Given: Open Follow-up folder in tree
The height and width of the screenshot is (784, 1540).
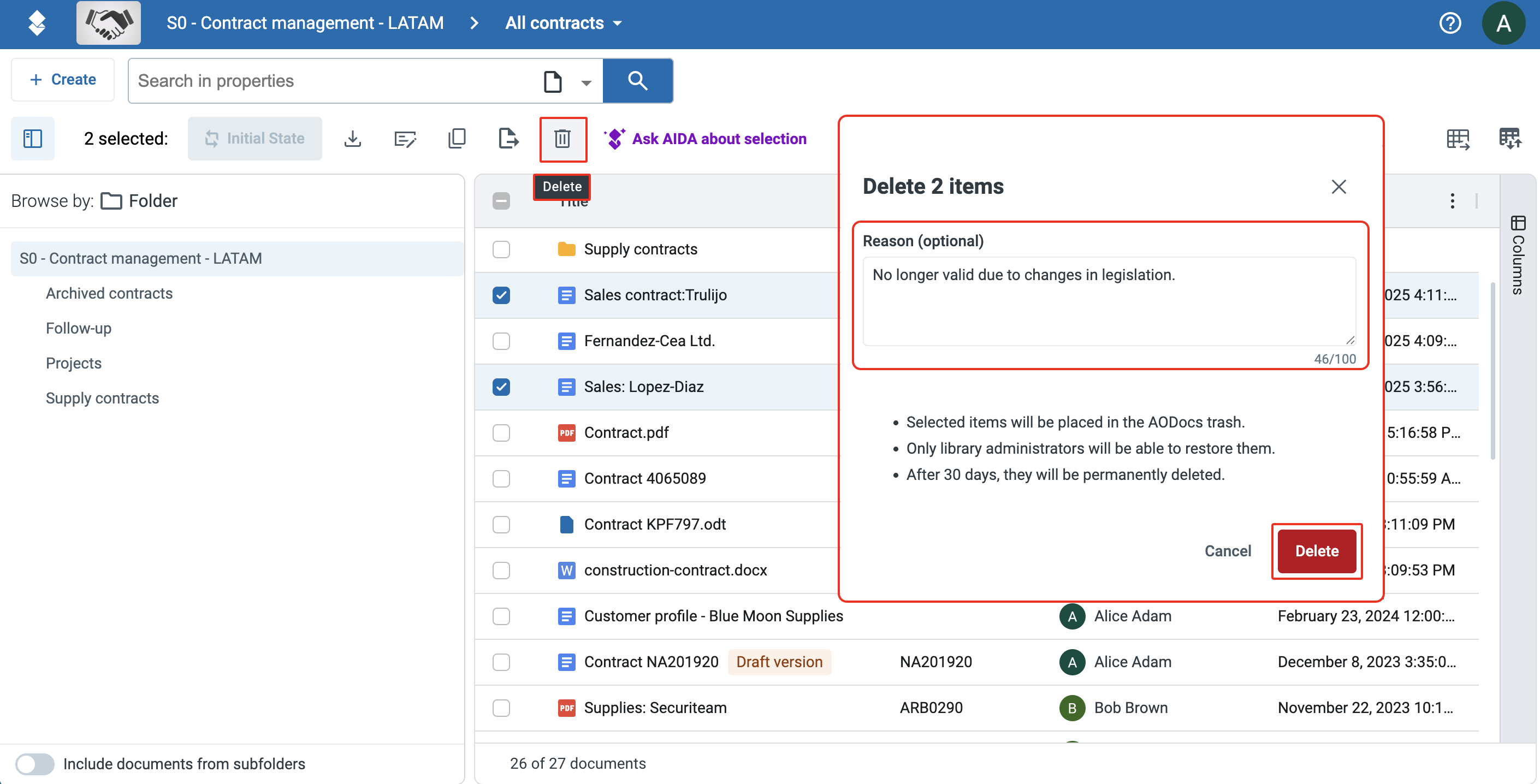Looking at the screenshot, I should [x=78, y=329].
